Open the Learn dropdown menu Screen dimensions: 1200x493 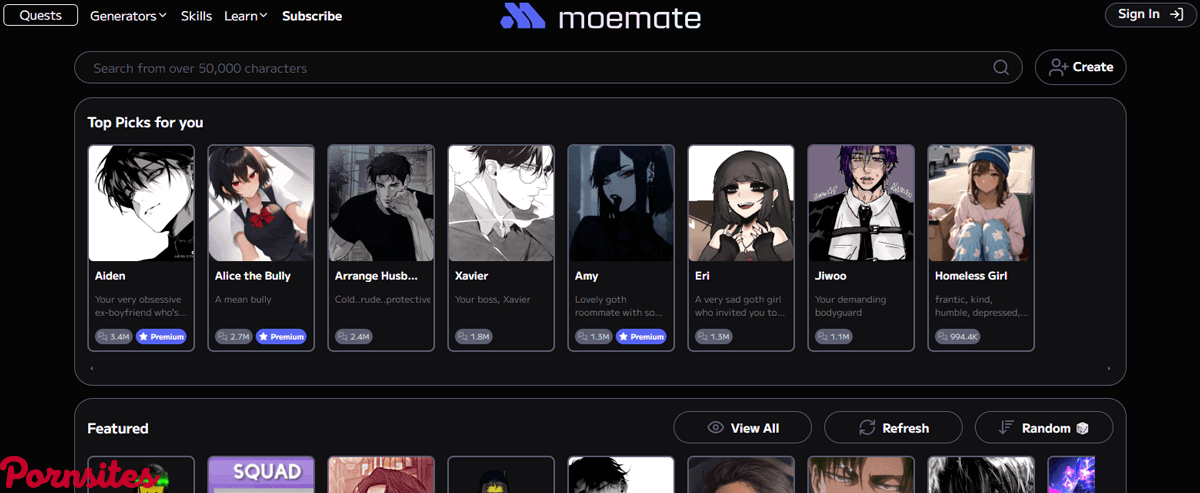(x=245, y=16)
